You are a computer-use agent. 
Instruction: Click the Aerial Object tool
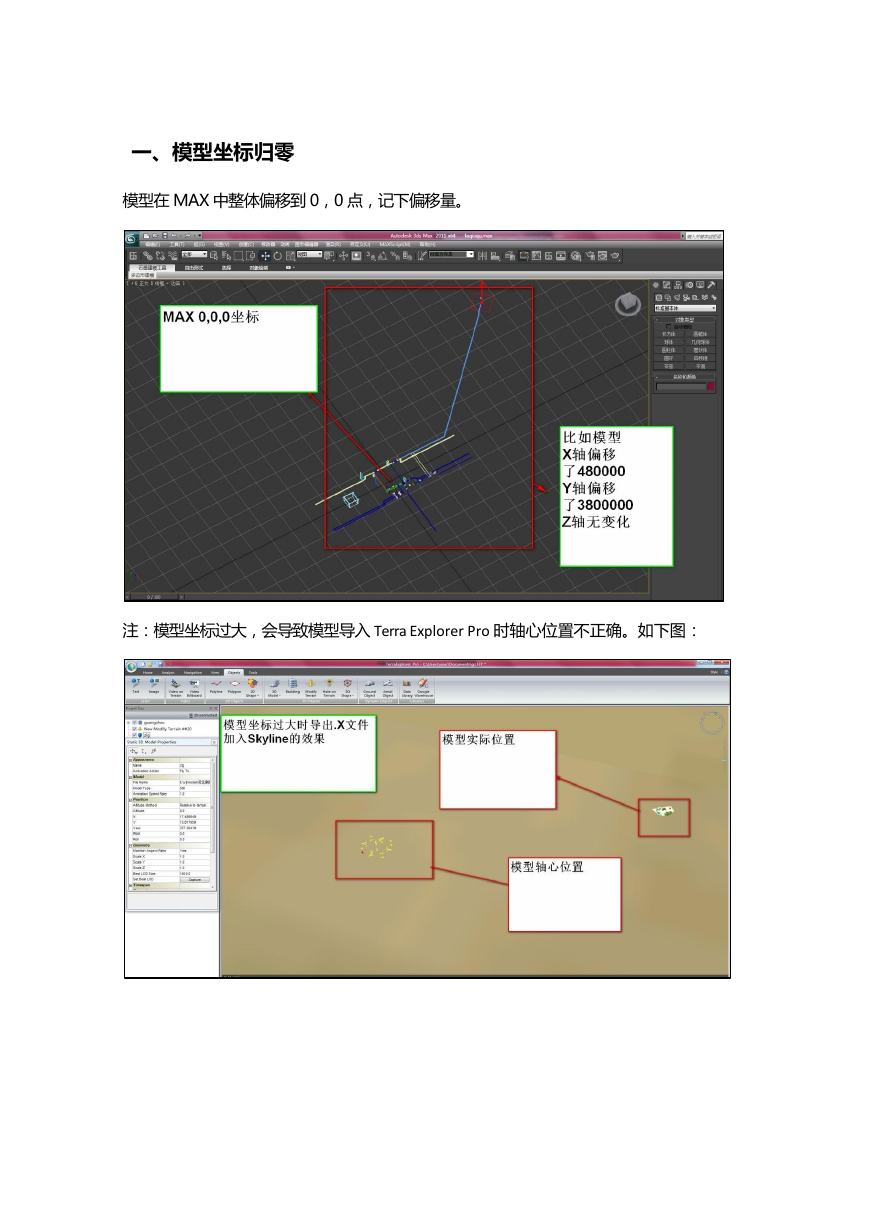pyautogui.click(x=388, y=688)
